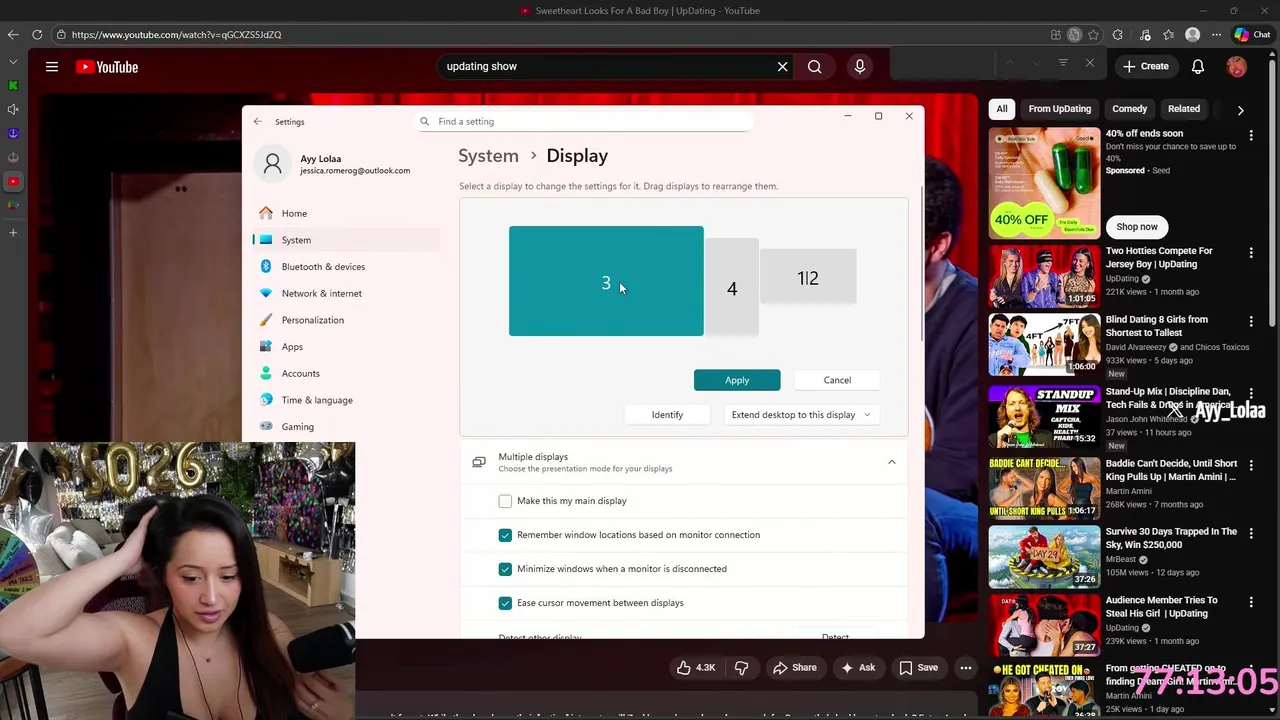Open the YouTube hamburger guide menu
The width and height of the screenshot is (1280, 720).
point(52,67)
